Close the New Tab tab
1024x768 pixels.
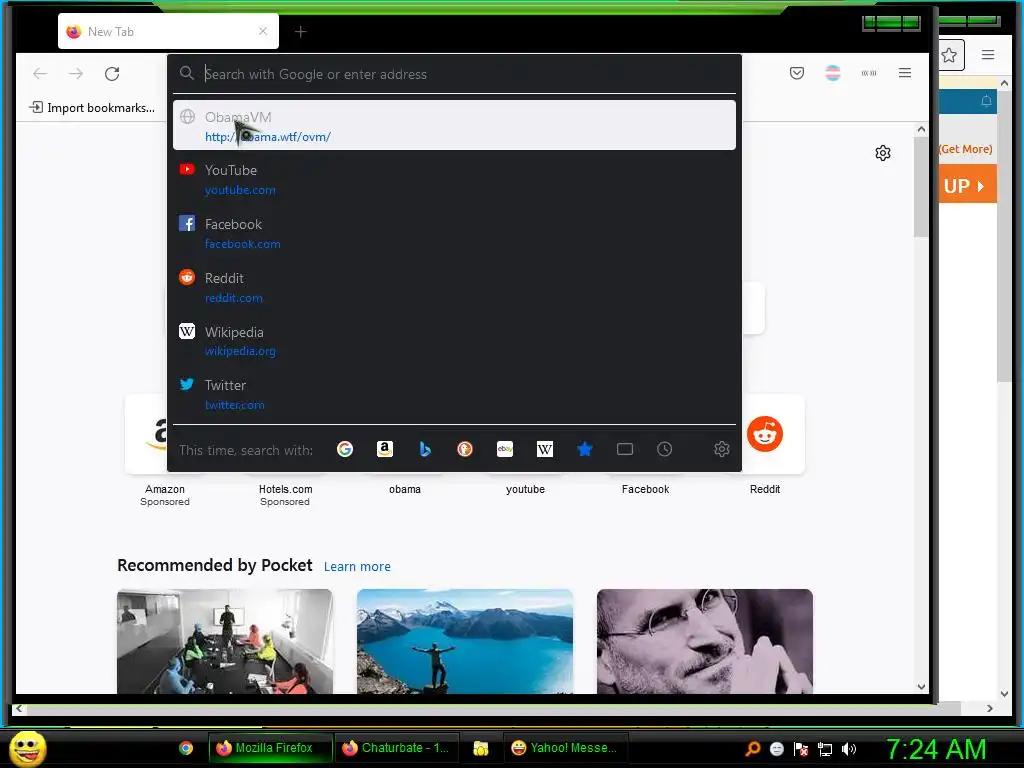pos(263,31)
